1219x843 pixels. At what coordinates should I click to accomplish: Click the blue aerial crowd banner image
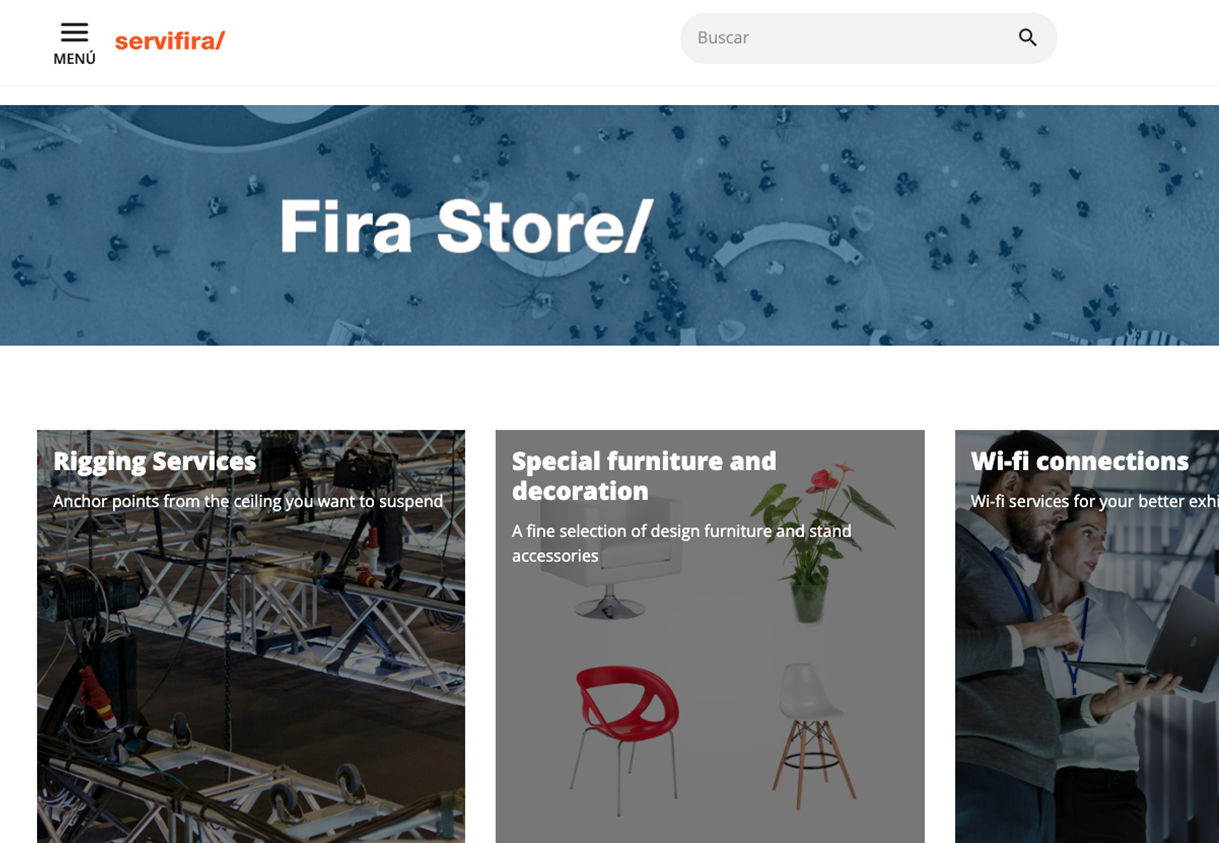tap(609, 225)
